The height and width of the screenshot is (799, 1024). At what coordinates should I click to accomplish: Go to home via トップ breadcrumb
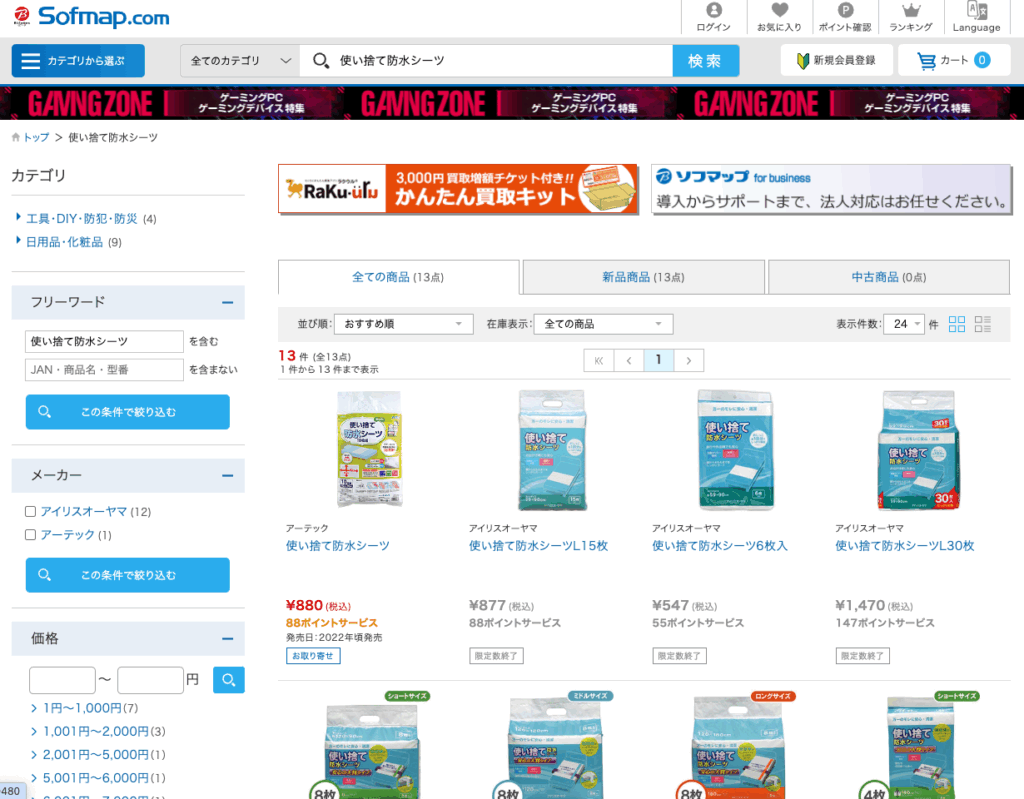click(x=36, y=137)
